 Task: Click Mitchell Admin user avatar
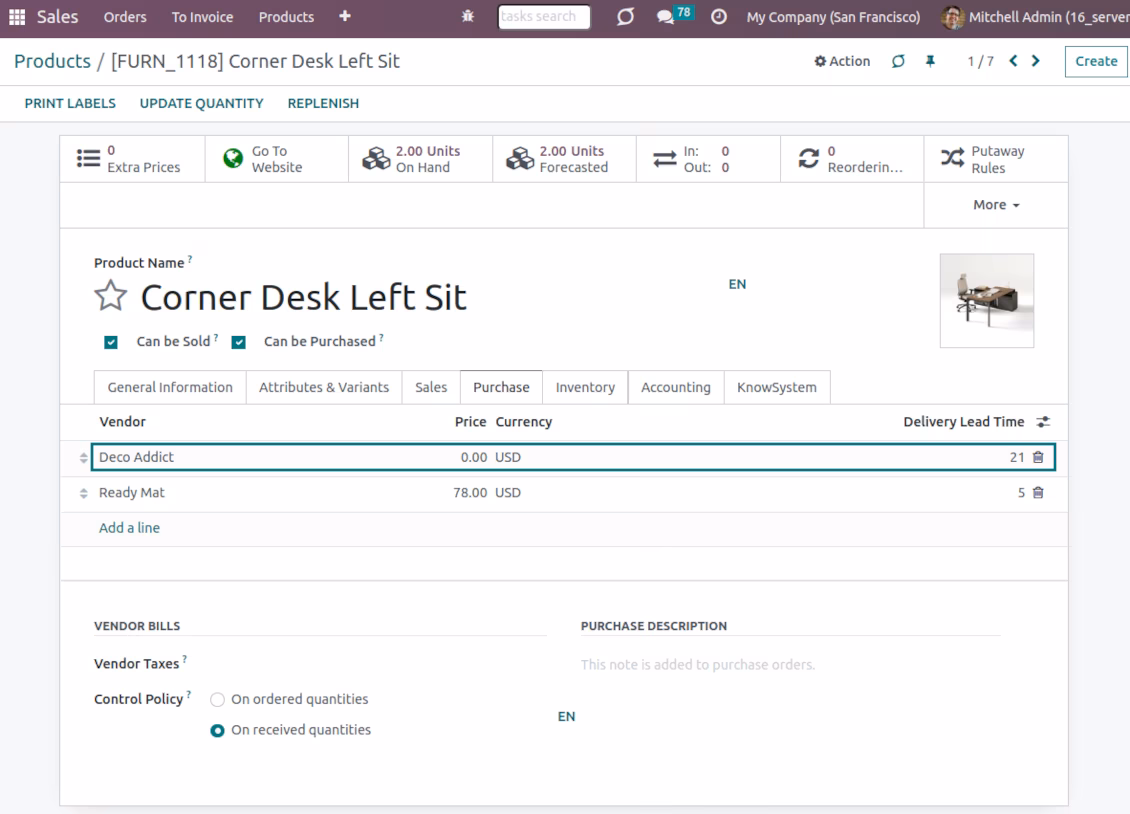[x=953, y=17]
